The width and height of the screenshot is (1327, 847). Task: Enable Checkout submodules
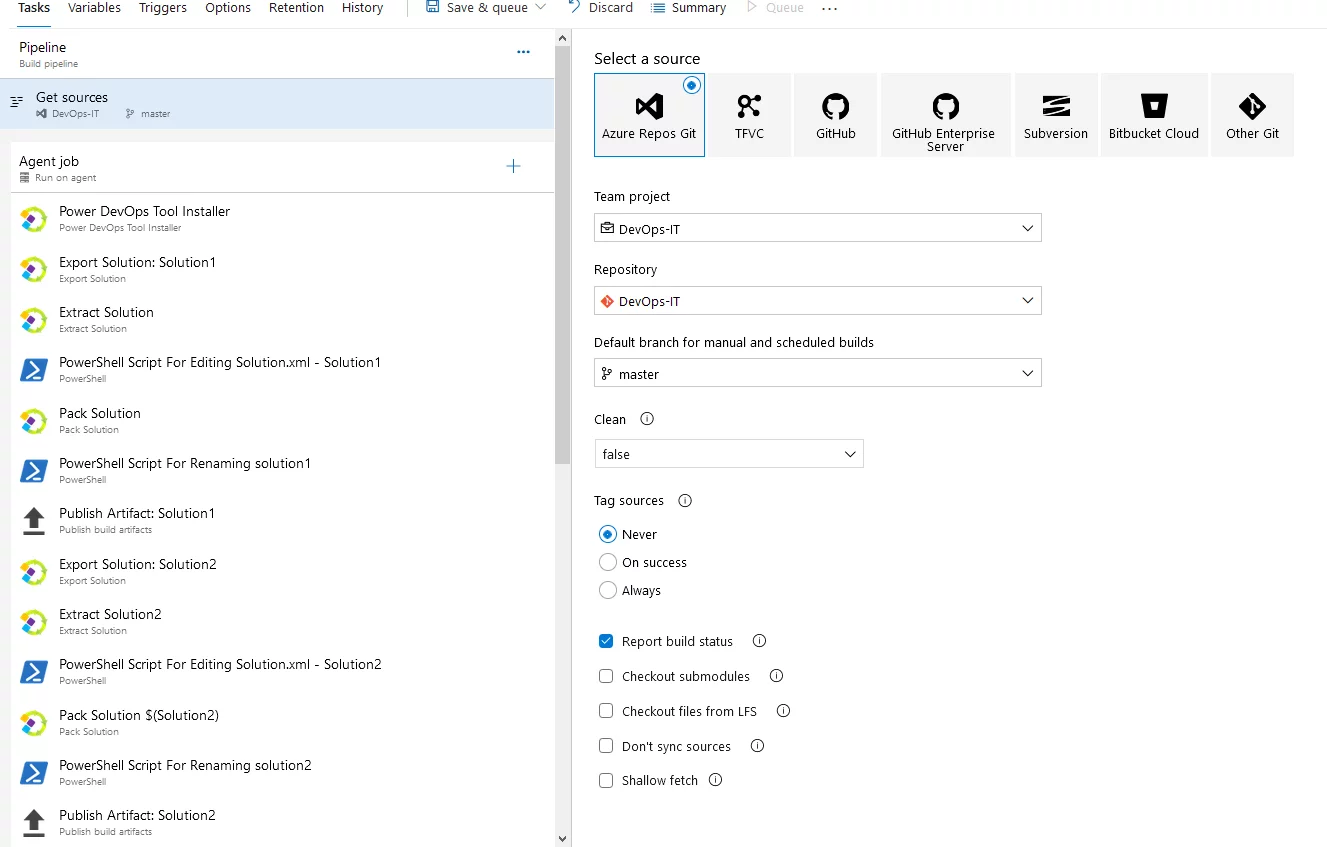point(606,676)
